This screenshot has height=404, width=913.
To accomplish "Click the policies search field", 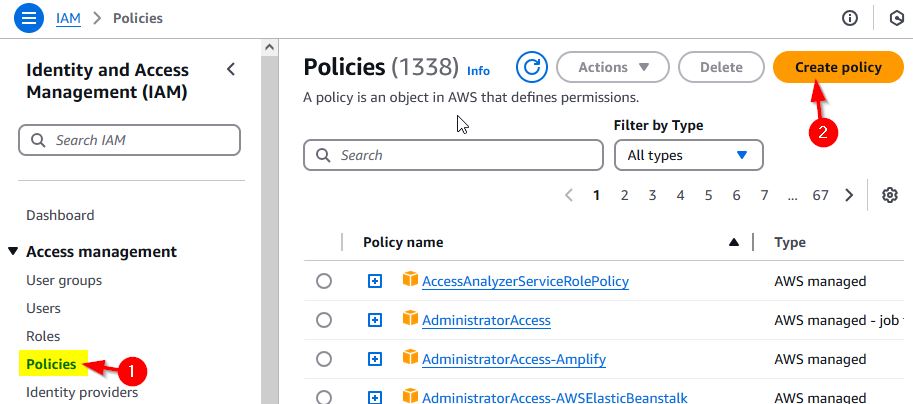I will [453, 155].
